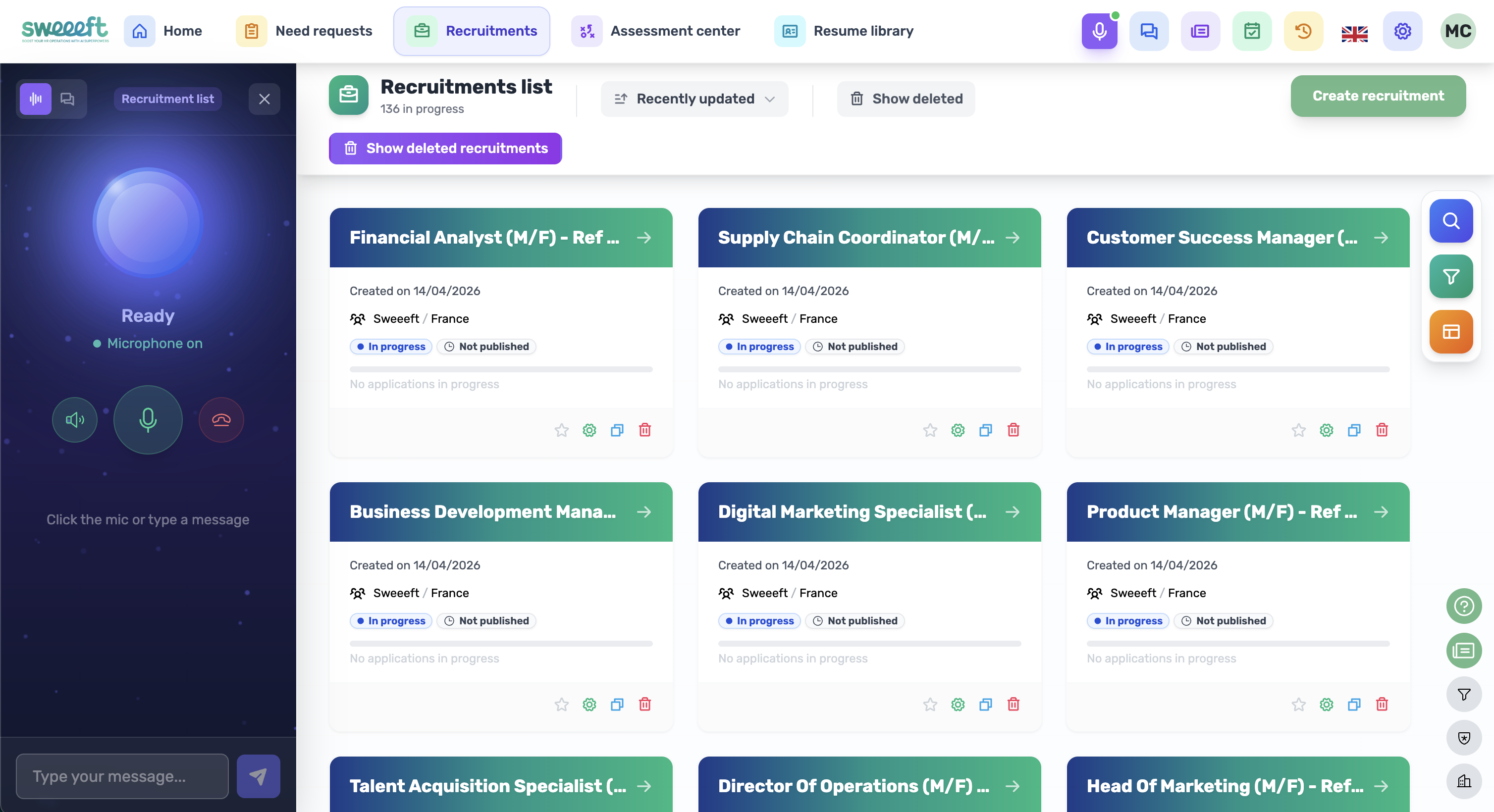Duplicate the Customer Success Manager recruitment
This screenshot has height=812, width=1494.
click(x=1354, y=430)
